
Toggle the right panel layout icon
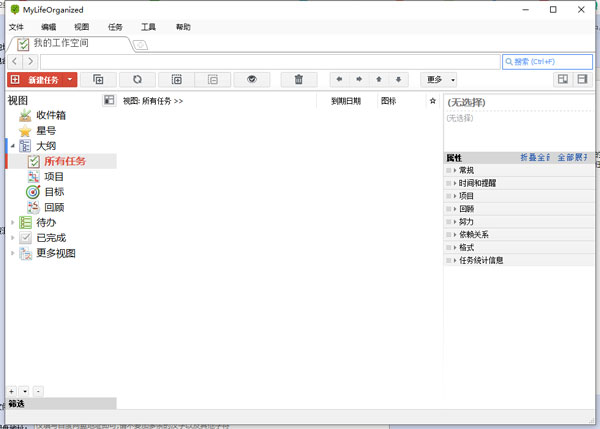[582, 80]
